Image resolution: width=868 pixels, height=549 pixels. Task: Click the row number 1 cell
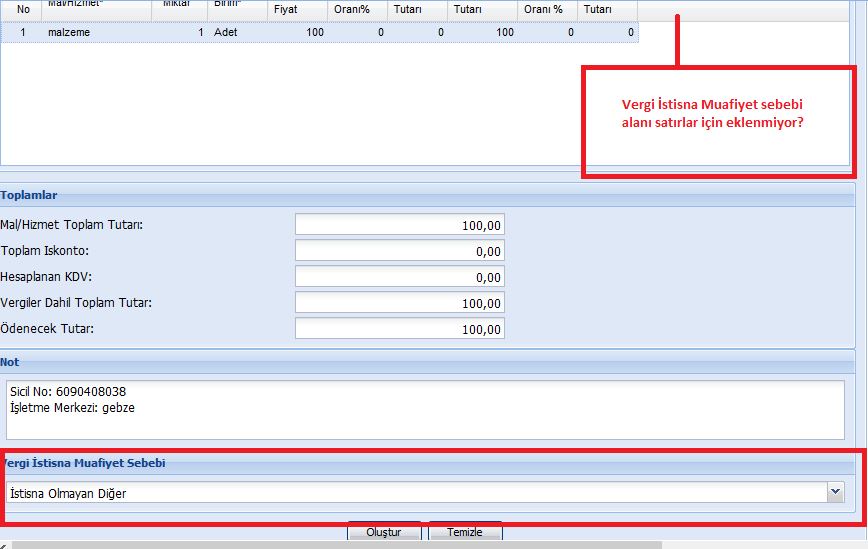click(22, 32)
